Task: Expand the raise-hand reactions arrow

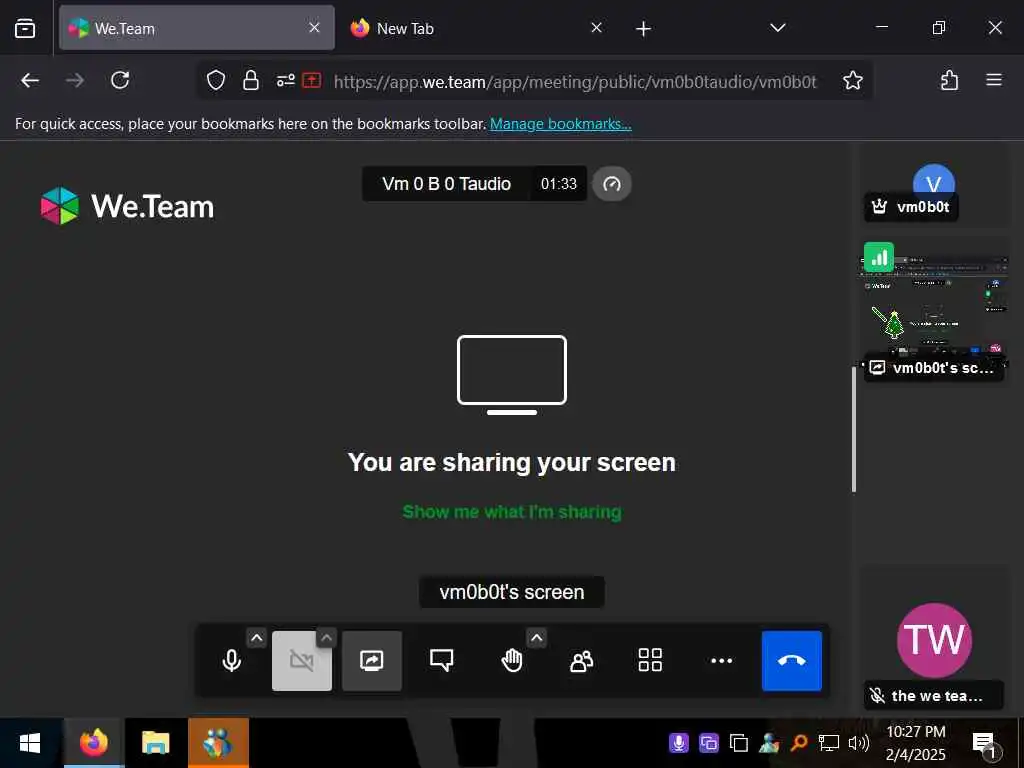Action: 536,638
